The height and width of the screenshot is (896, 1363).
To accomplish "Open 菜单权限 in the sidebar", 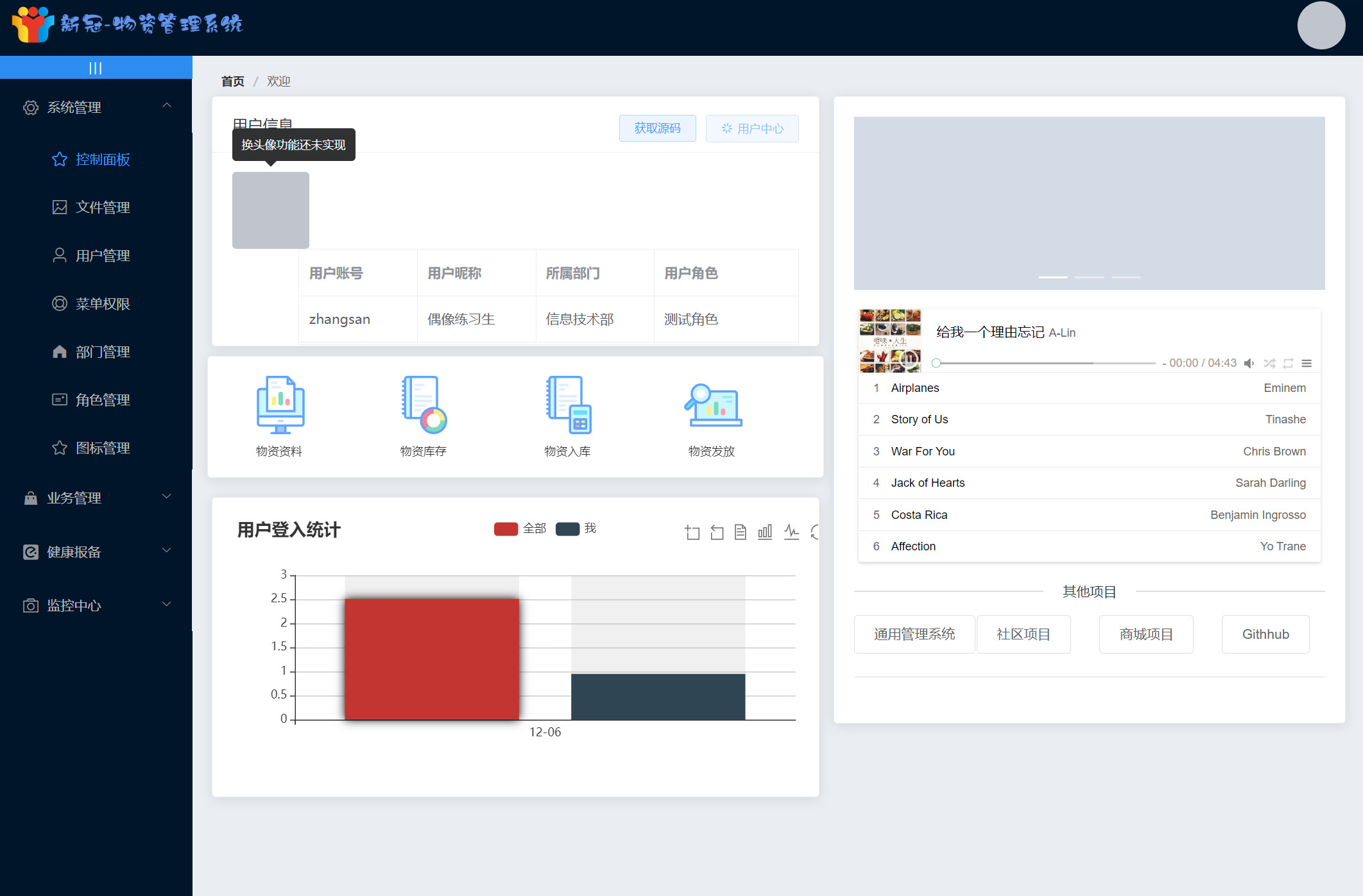I will tap(103, 303).
